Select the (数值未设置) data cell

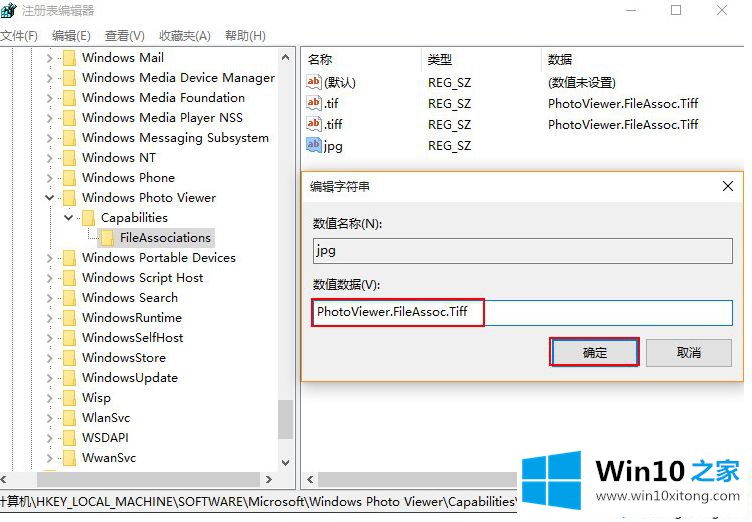[581, 83]
